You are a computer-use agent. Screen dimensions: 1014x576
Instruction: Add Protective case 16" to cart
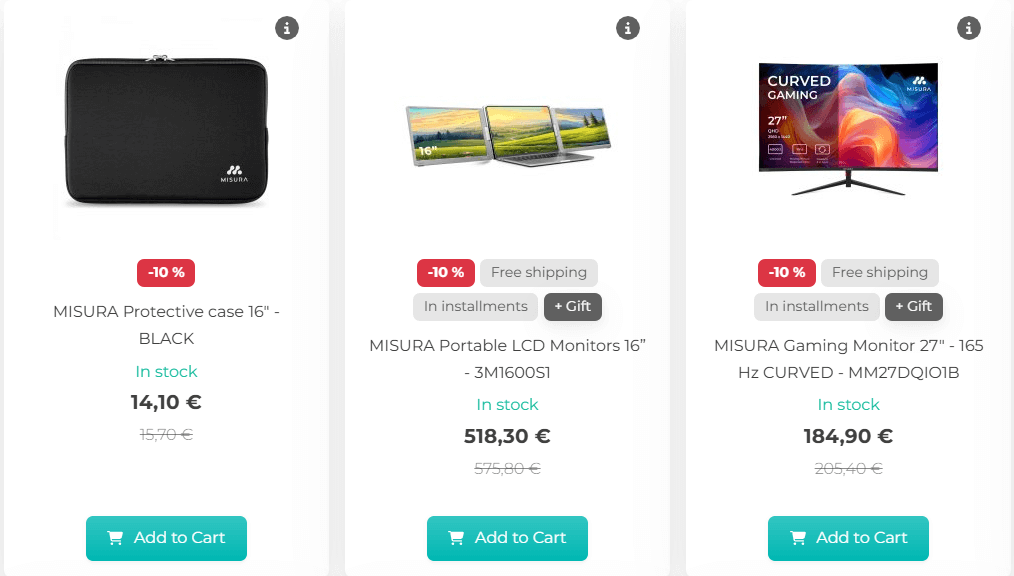click(x=166, y=538)
